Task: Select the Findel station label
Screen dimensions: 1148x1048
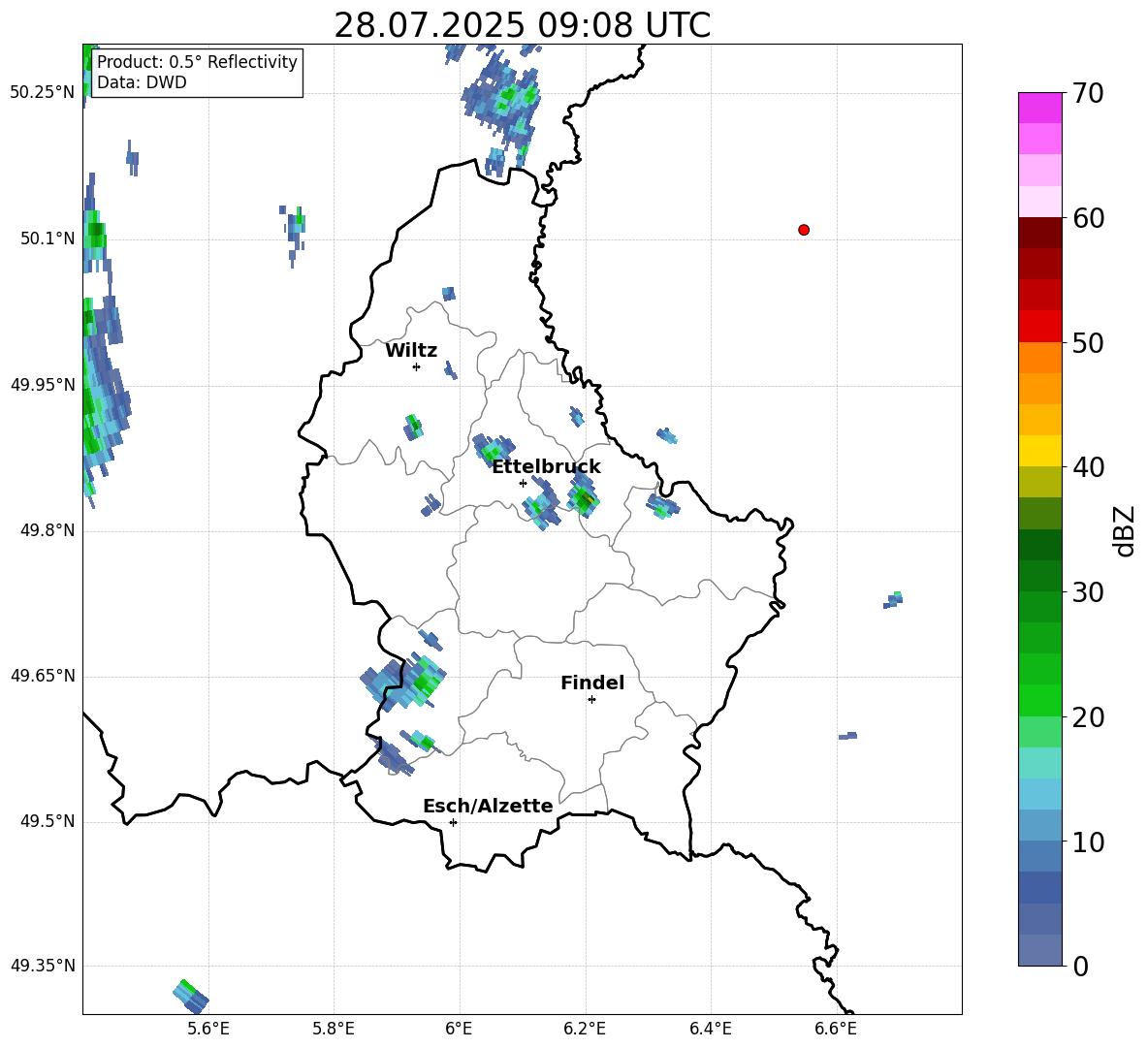Action: (592, 683)
